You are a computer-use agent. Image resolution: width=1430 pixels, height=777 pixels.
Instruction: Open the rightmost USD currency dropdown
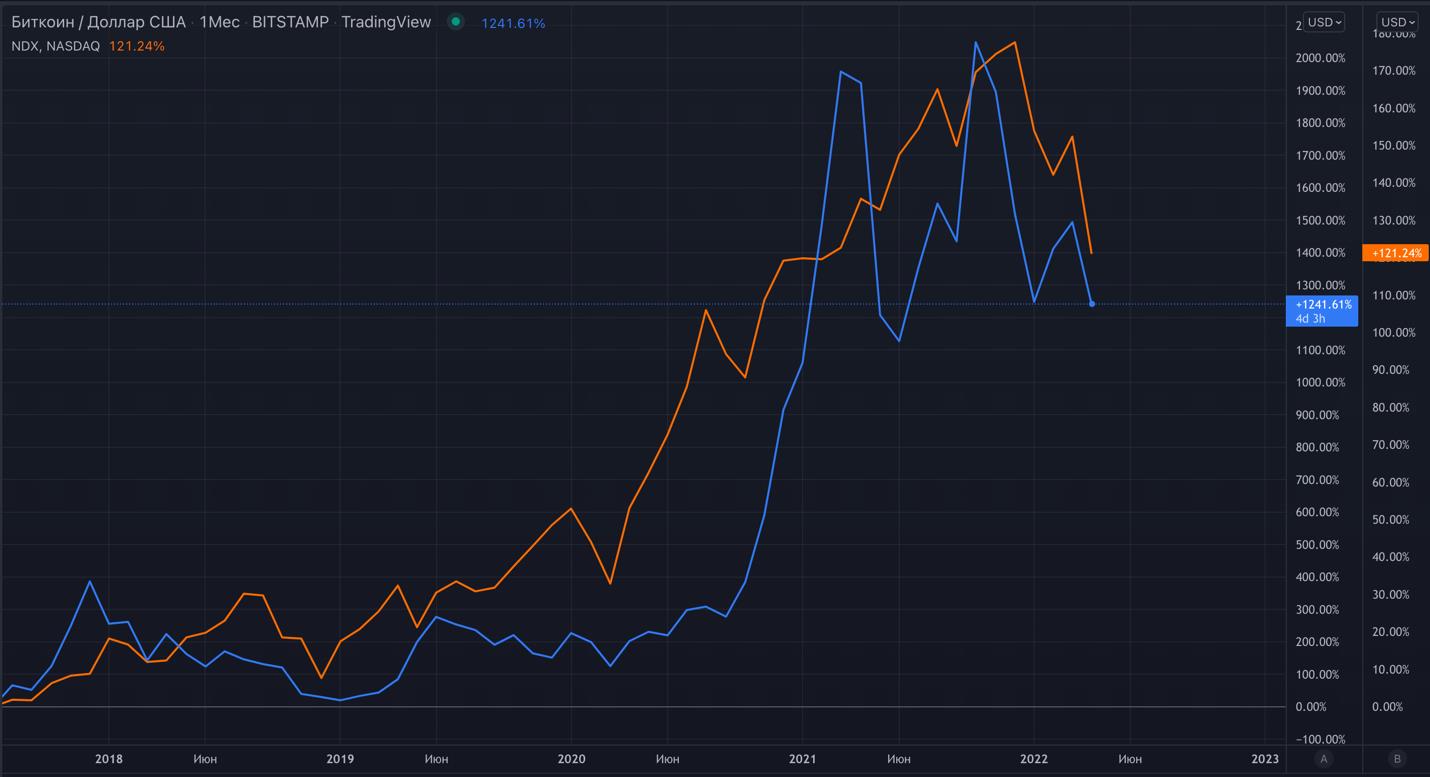1397,22
